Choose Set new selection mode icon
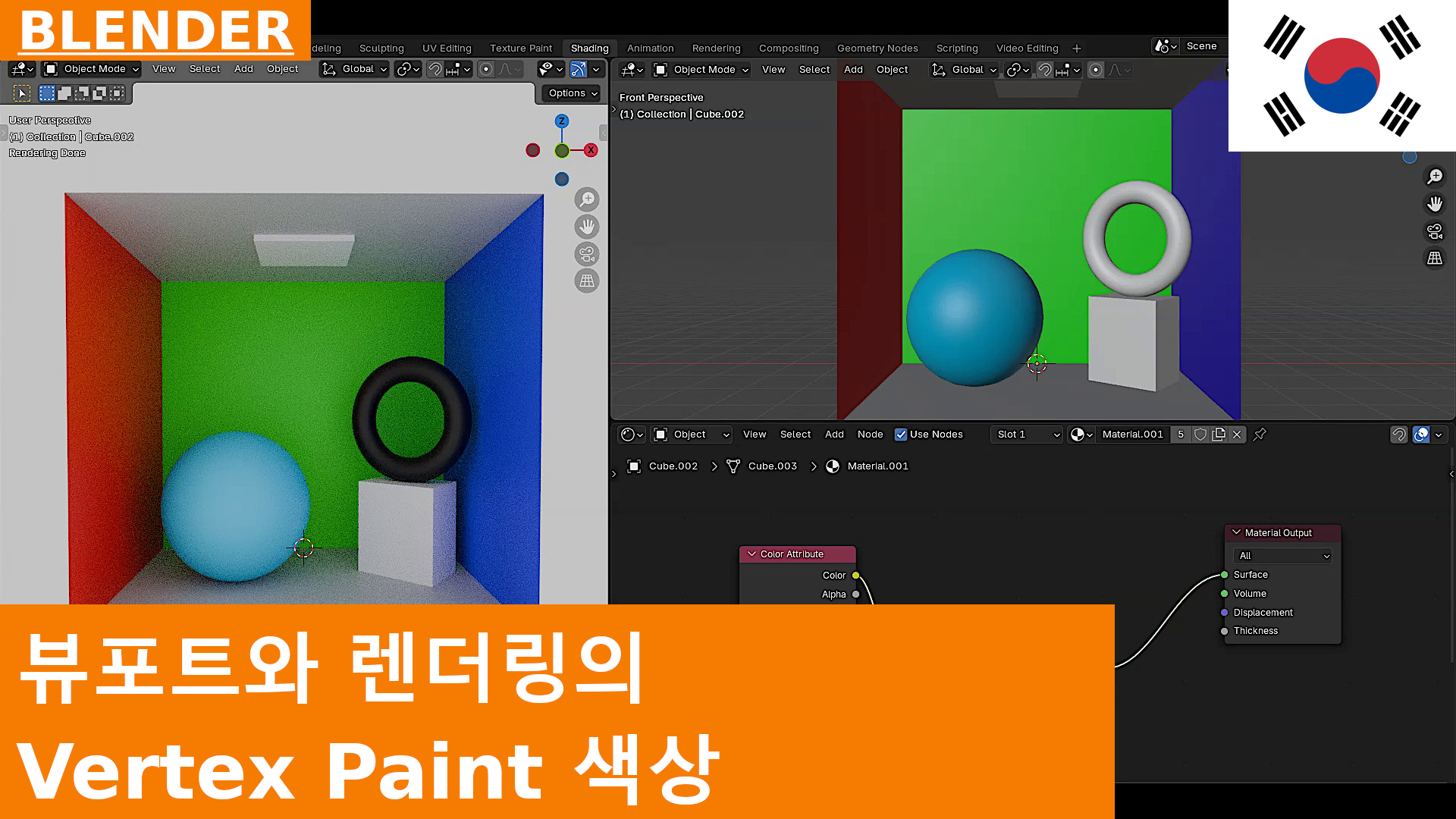This screenshot has height=819, width=1456. (47, 93)
